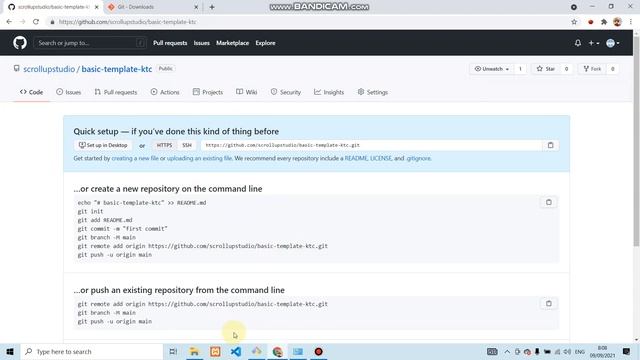Click the taskbar search box

91,351
